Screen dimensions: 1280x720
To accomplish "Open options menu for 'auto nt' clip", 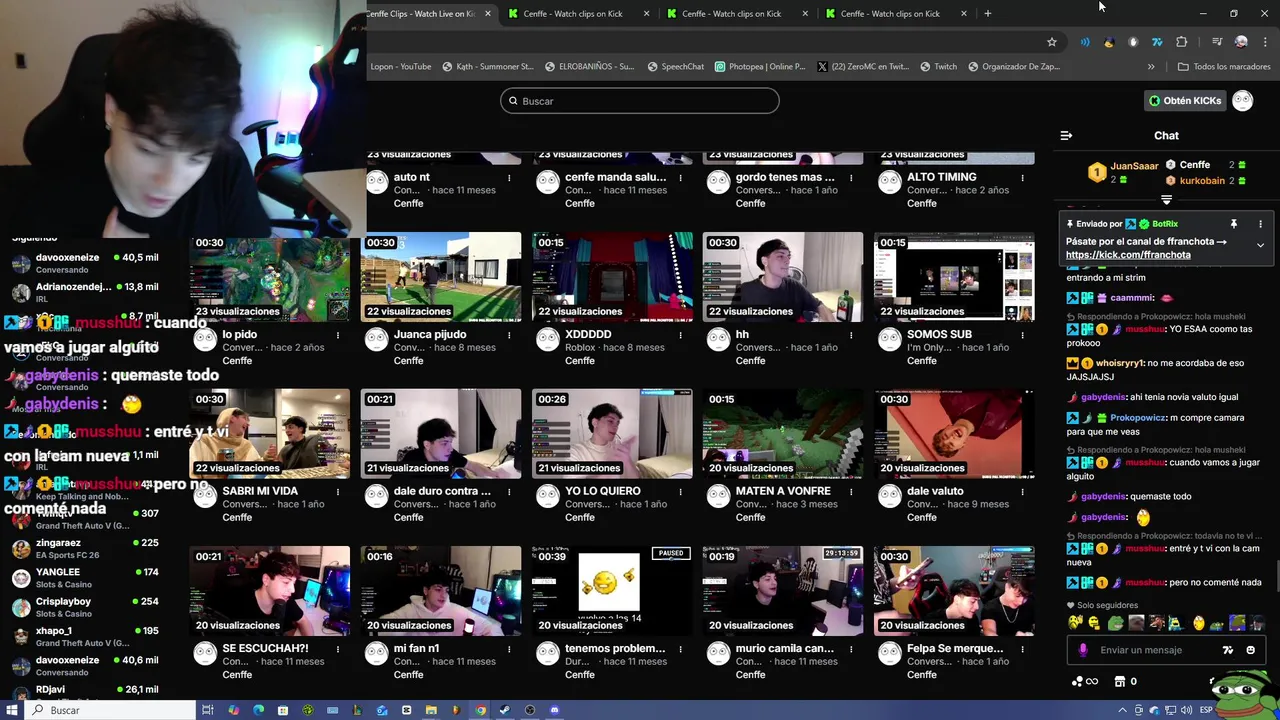I will click(509, 178).
